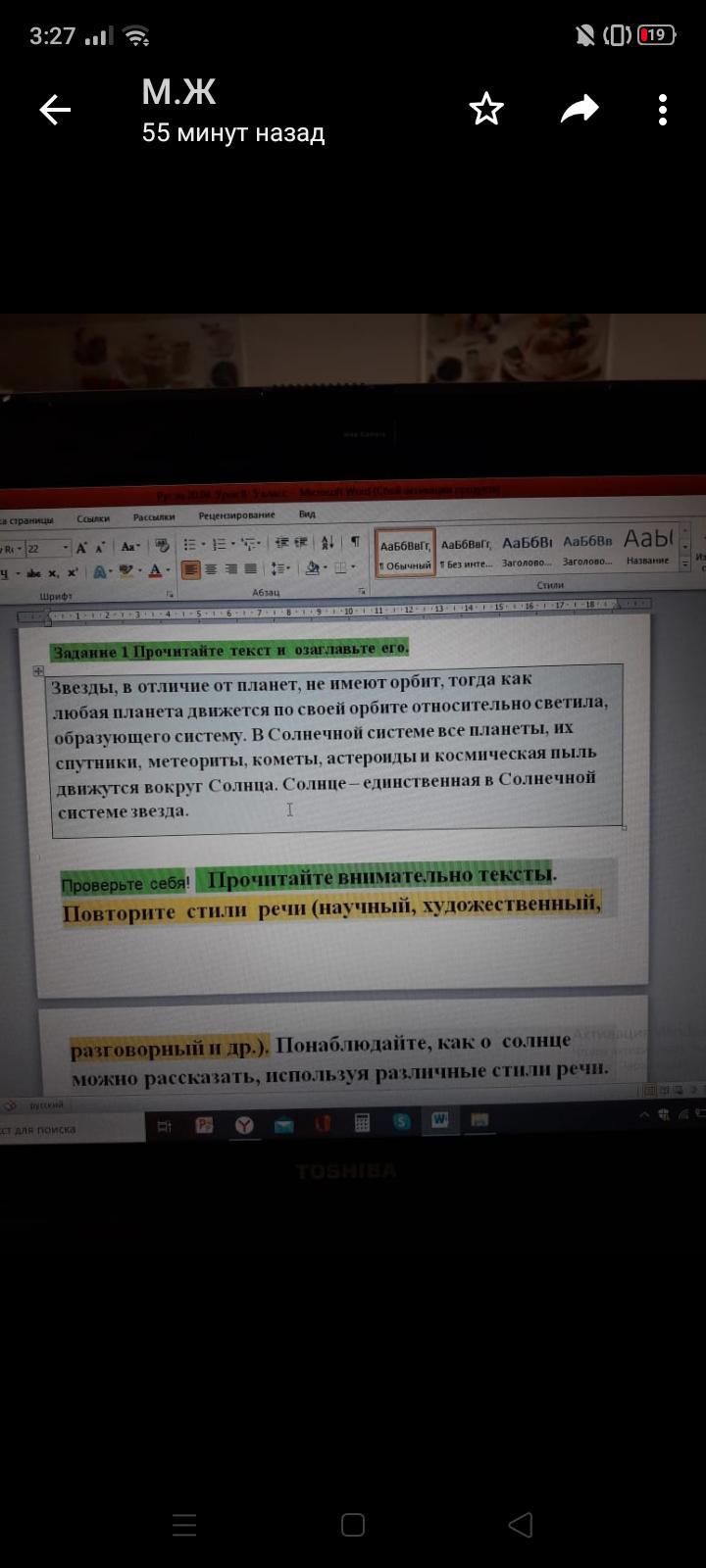Mark the message with the star icon
This screenshot has width=706, height=1568.
coord(486,110)
